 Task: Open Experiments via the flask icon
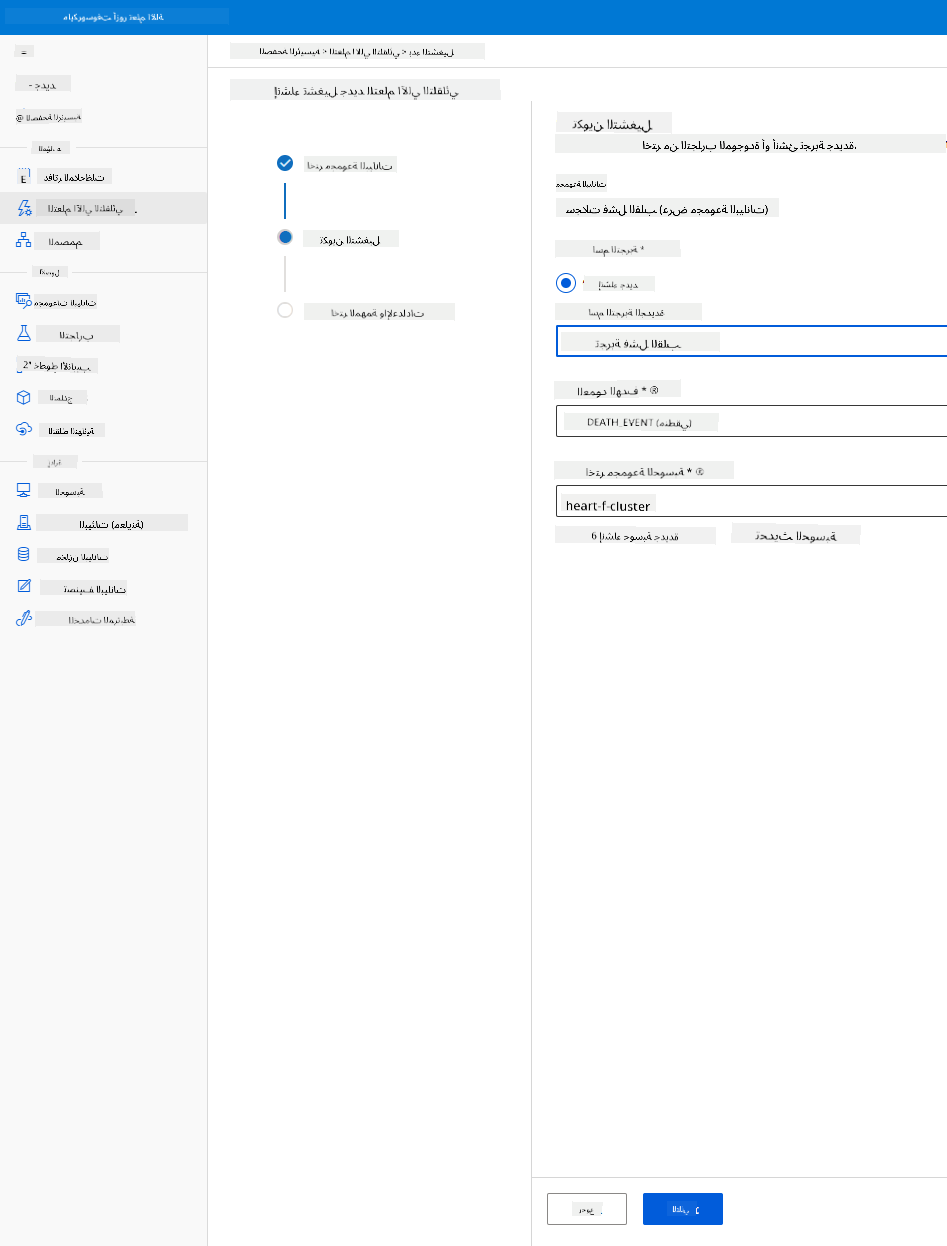[25, 333]
